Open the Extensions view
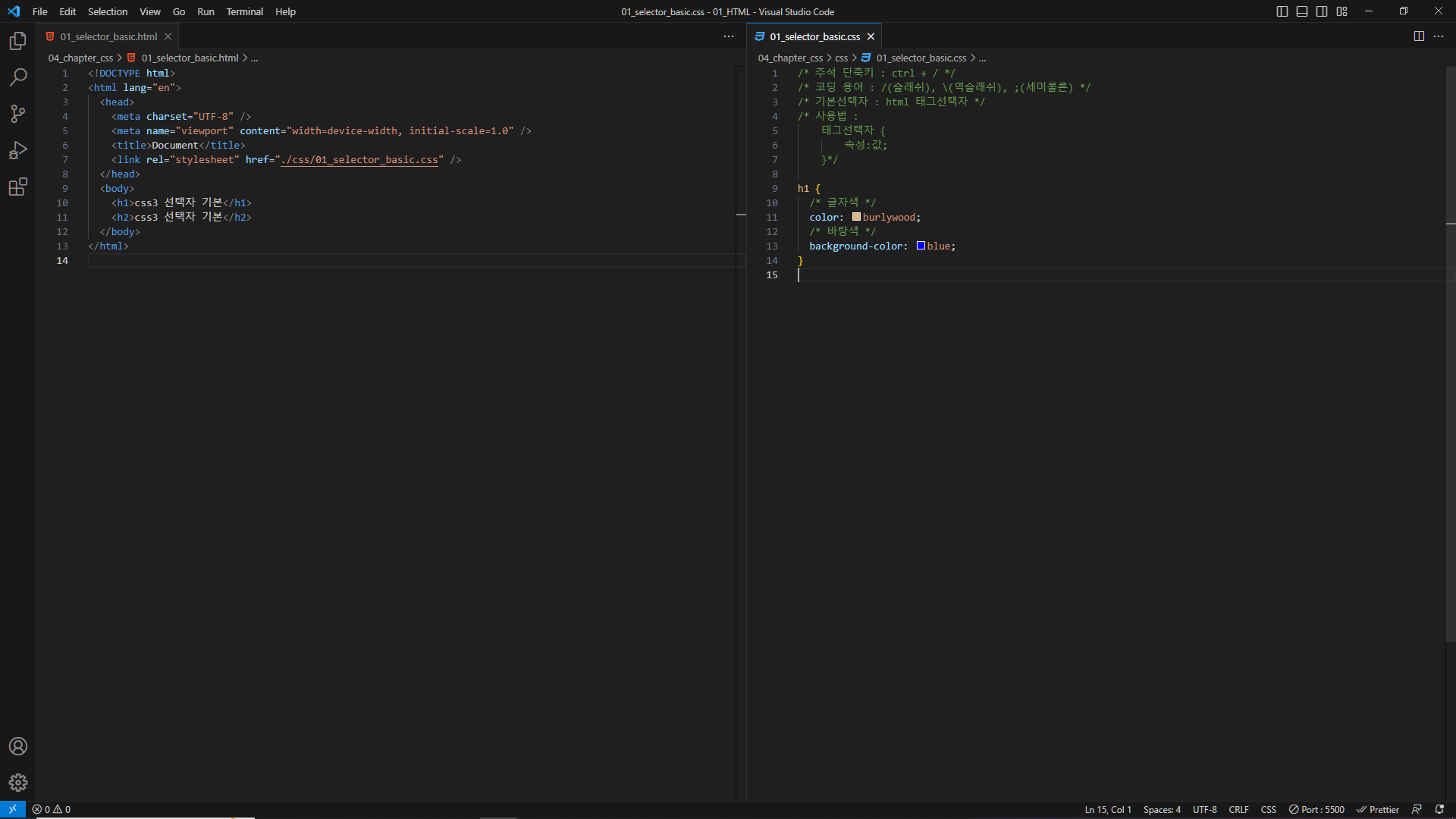Viewport: 1456px width, 819px height. tap(17, 187)
